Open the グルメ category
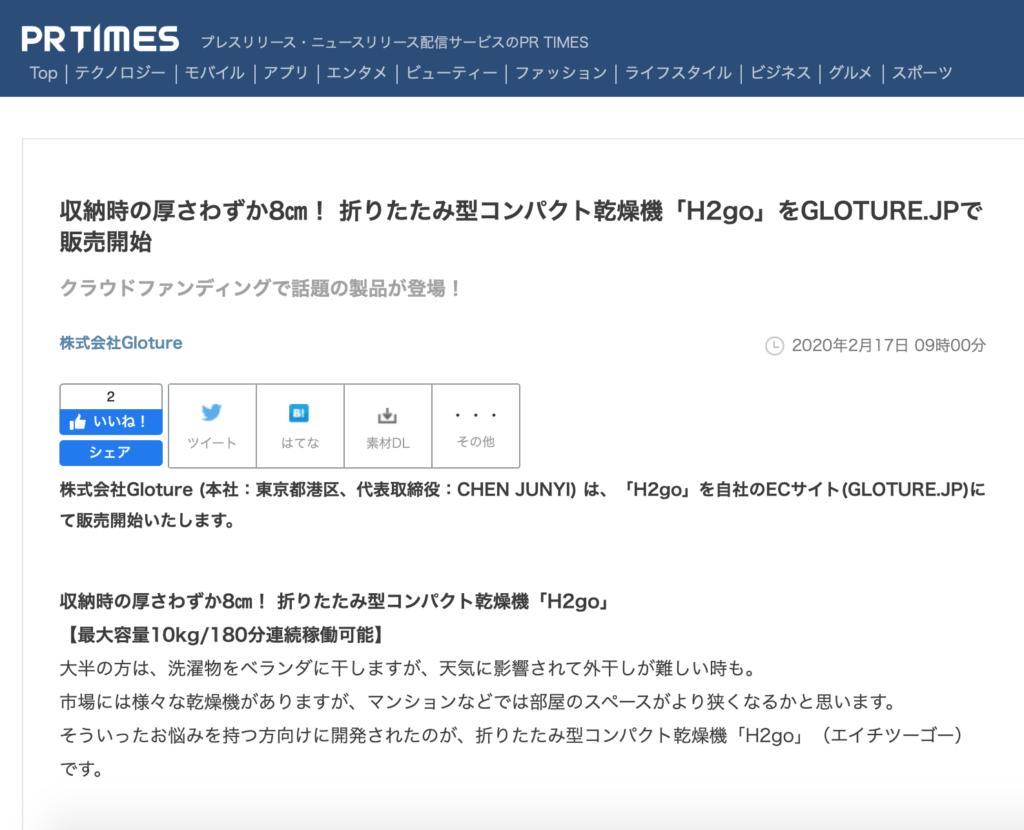1024x830 pixels. coord(850,72)
